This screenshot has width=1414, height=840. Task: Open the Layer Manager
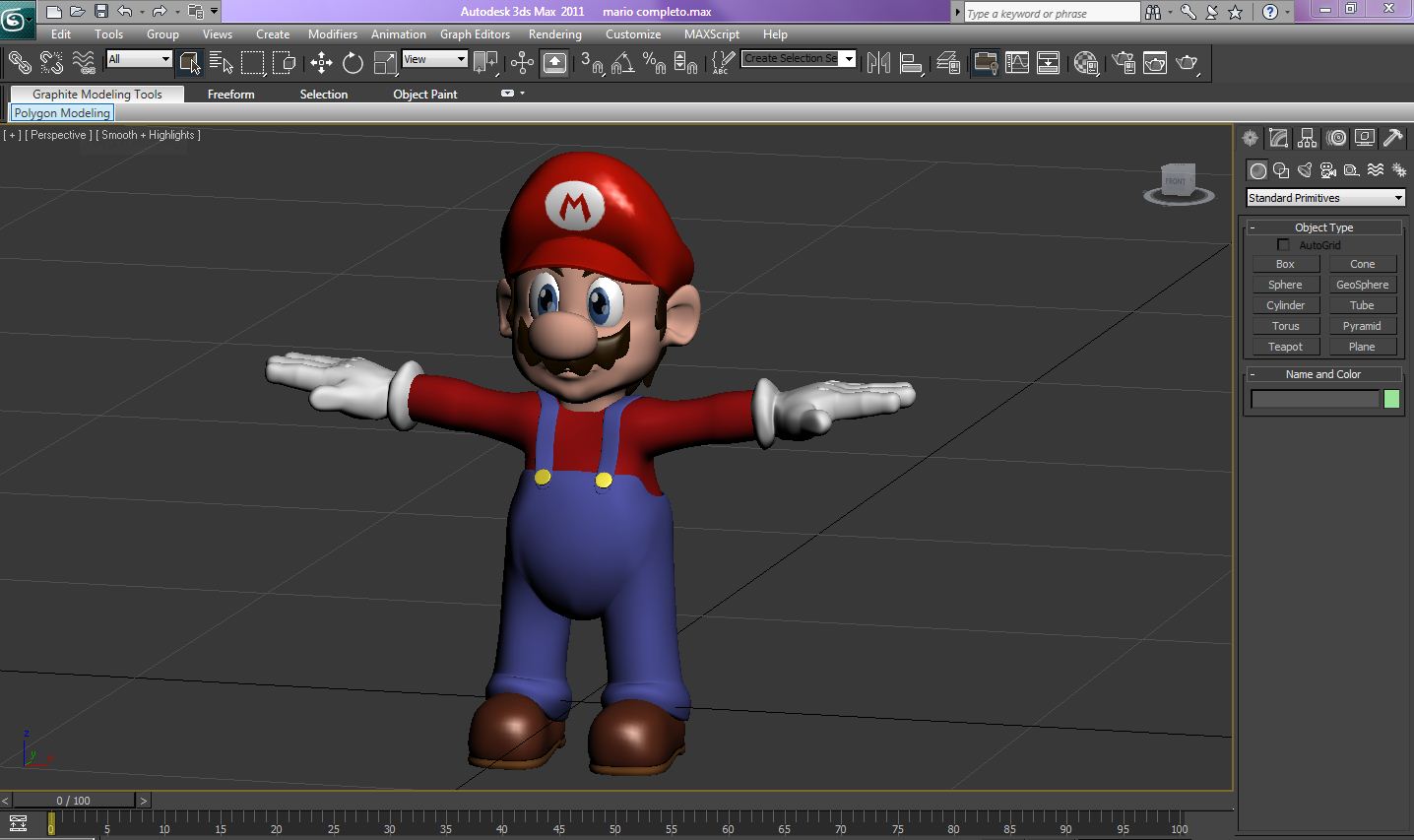click(948, 63)
